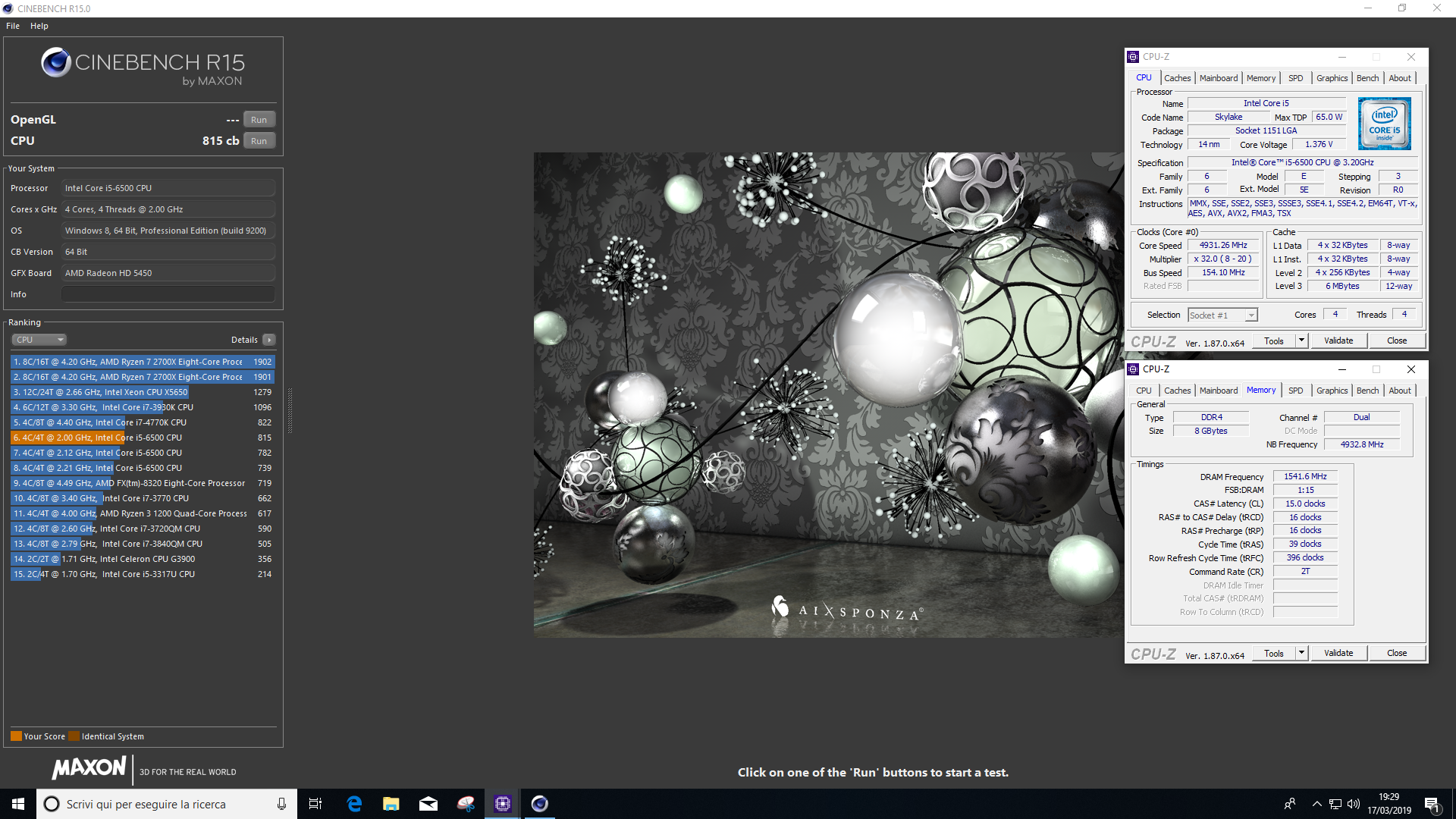1456x819 pixels.
Task: Click Validate in upper CPU-Z window
Action: pos(1338,341)
